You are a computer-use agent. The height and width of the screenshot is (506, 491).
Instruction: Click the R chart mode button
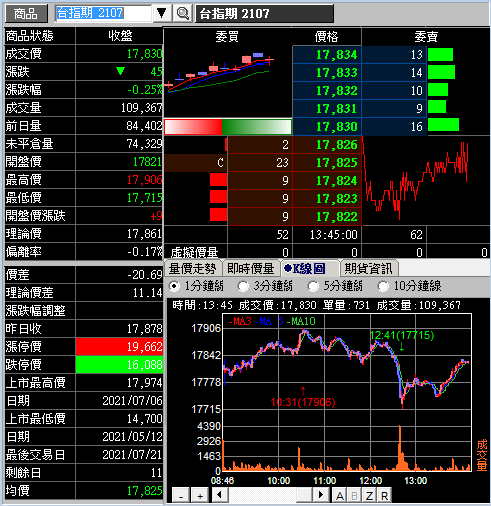pyautogui.click(x=384, y=496)
